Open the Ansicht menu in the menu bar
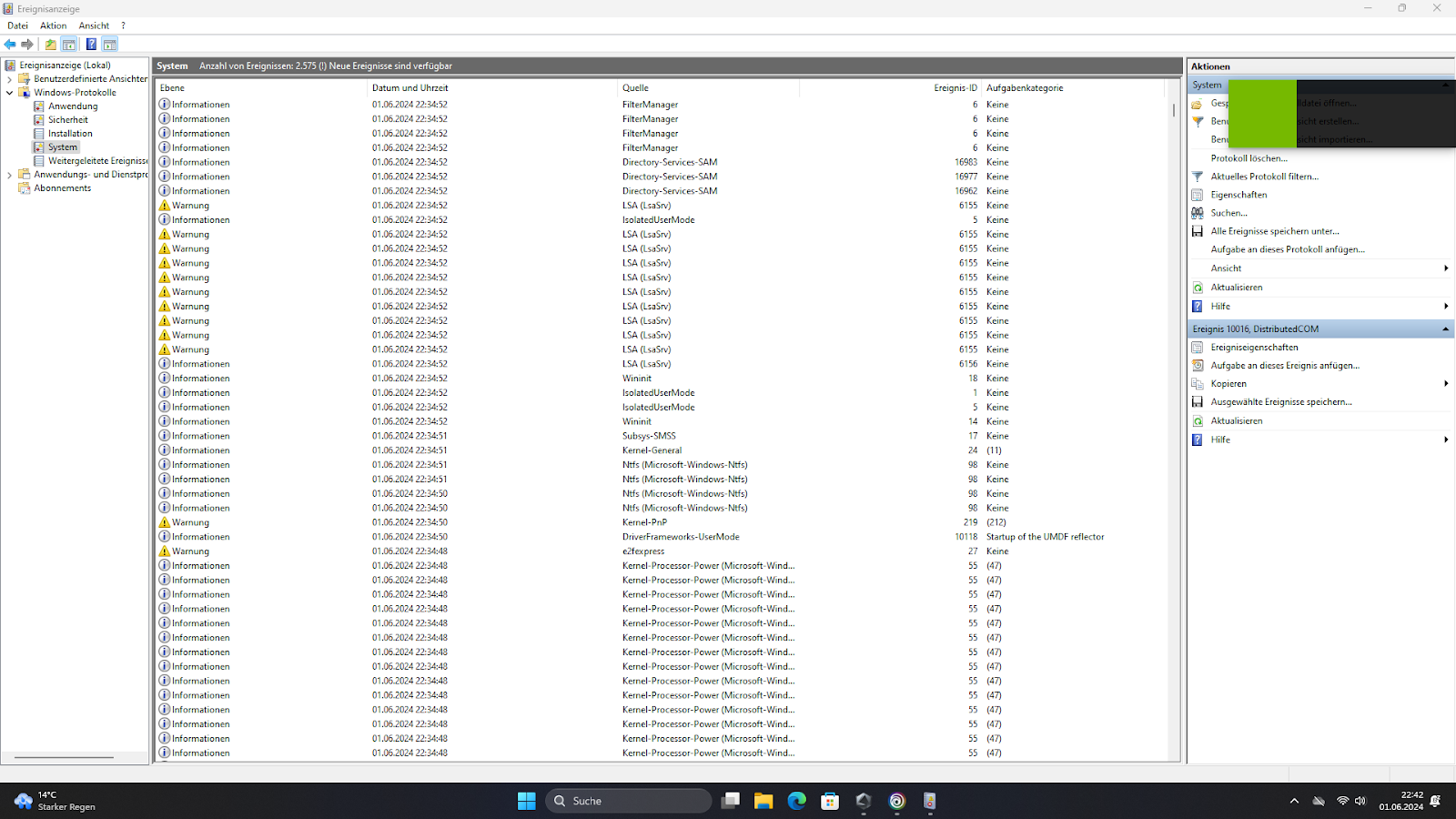Viewport: 1456px width, 819px height. [94, 25]
